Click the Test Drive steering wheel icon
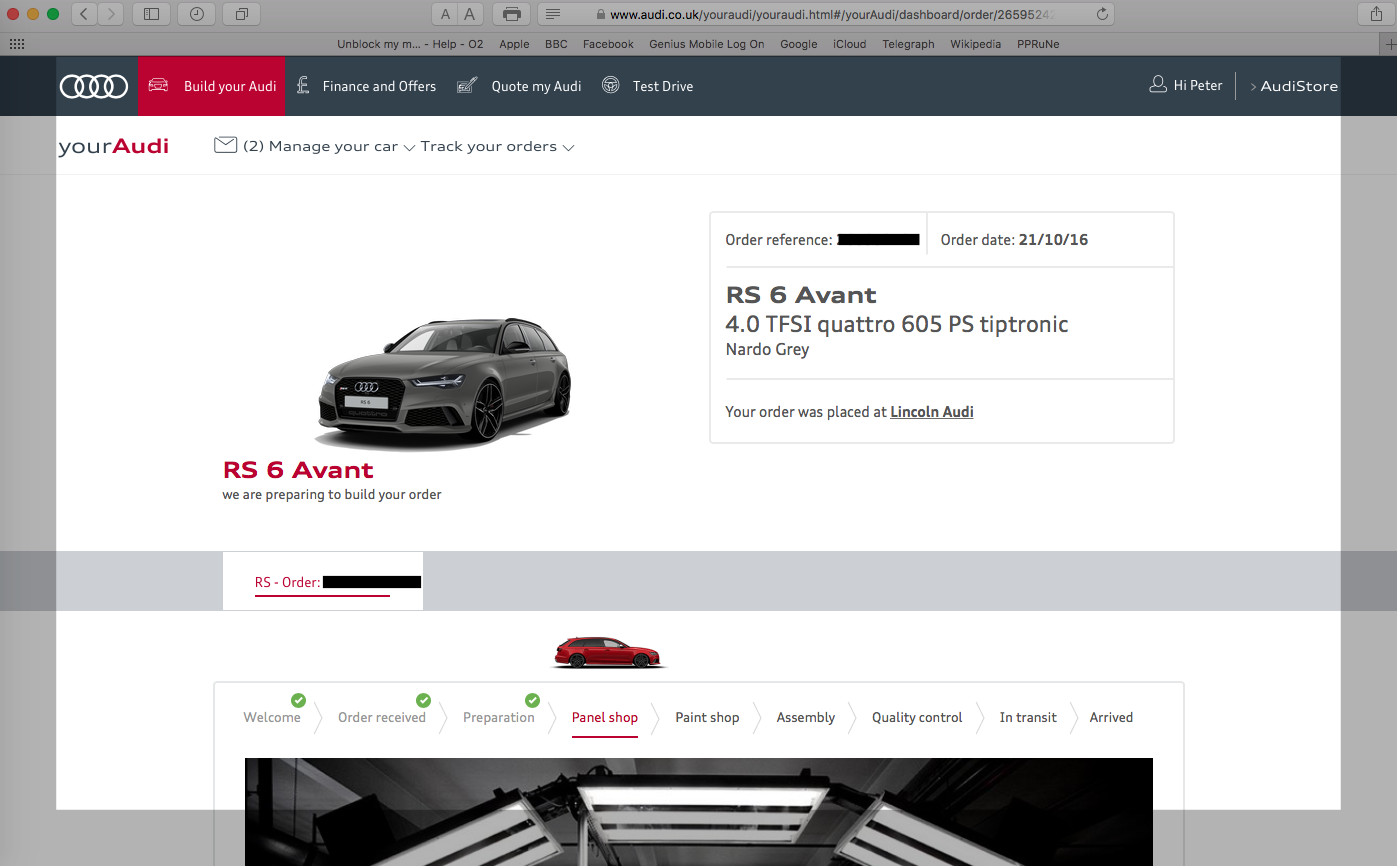 coord(610,85)
